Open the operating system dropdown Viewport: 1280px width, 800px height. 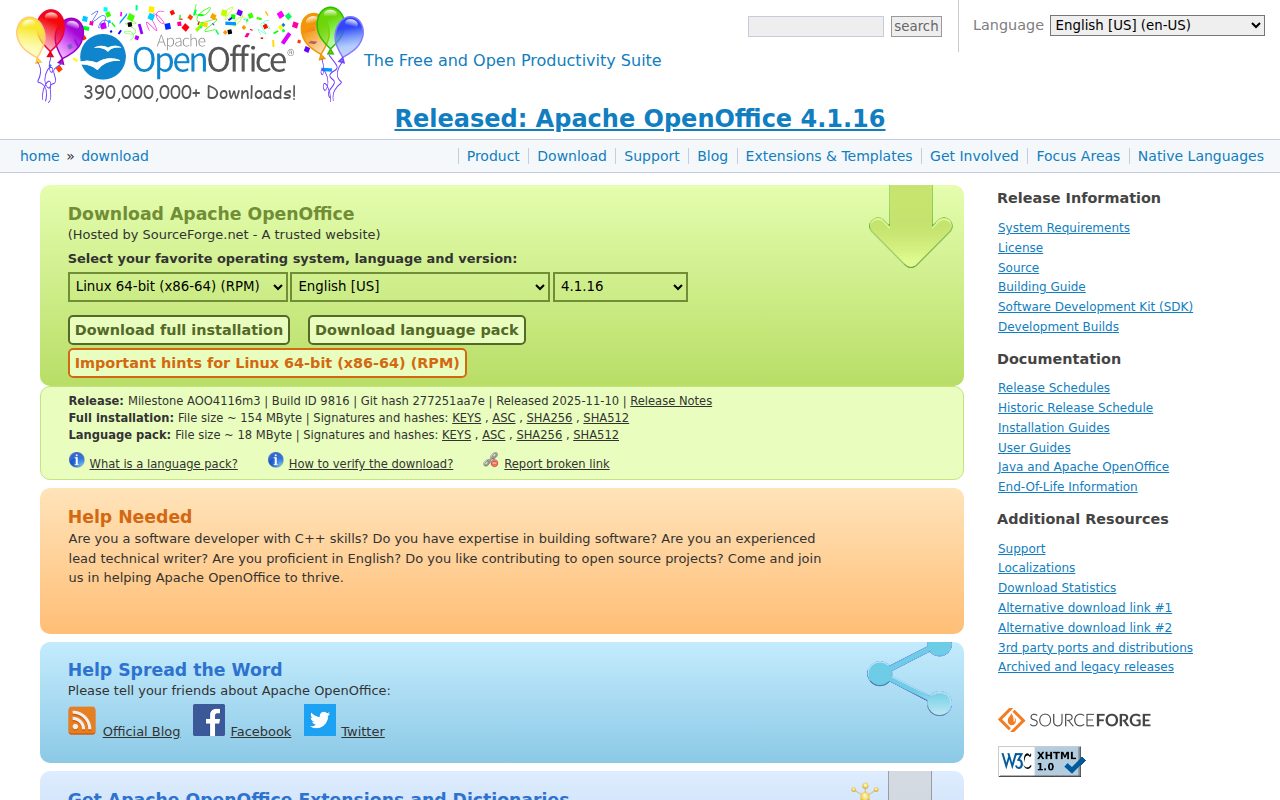tap(178, 287)
